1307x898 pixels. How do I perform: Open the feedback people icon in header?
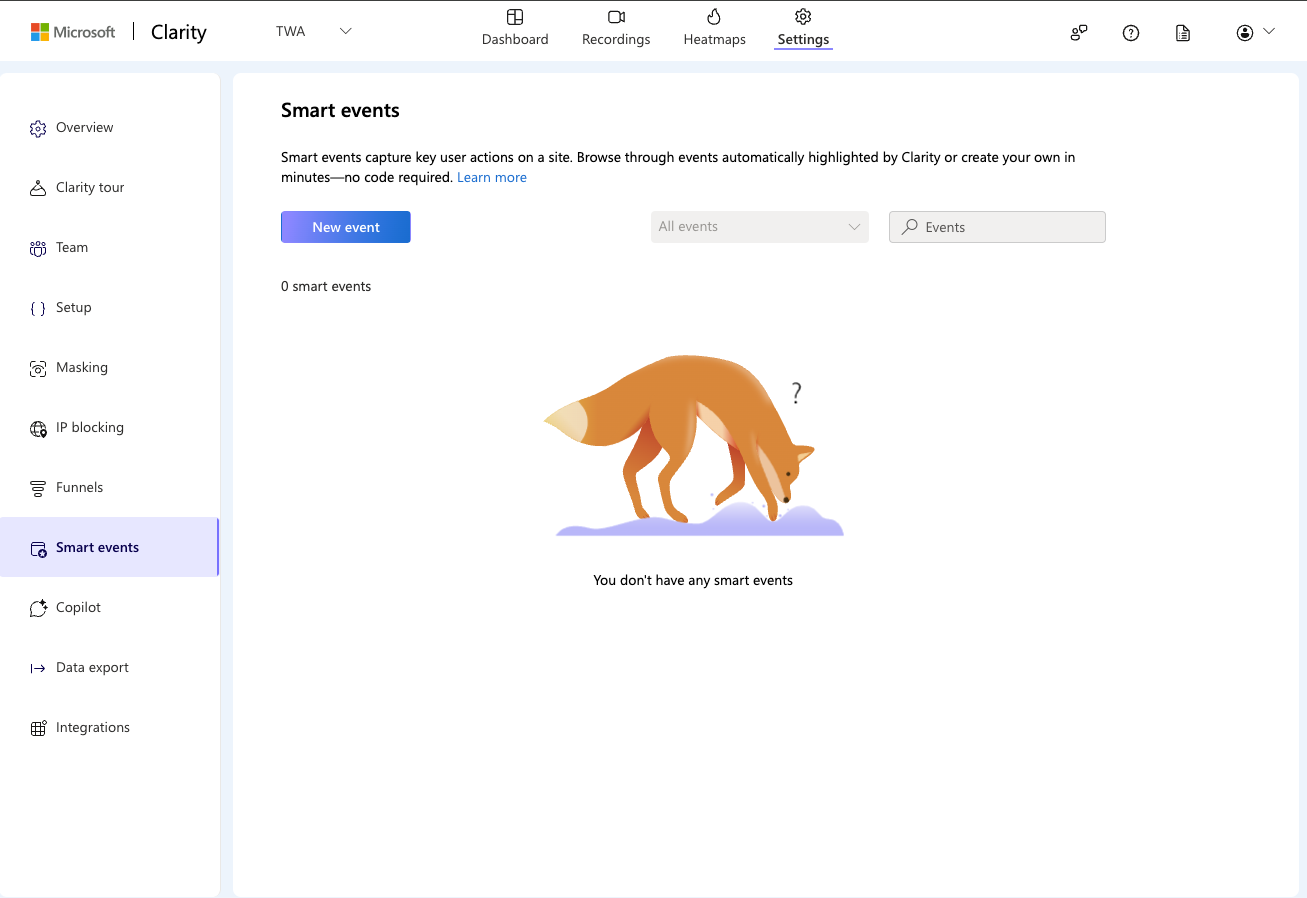[1079, 33]
